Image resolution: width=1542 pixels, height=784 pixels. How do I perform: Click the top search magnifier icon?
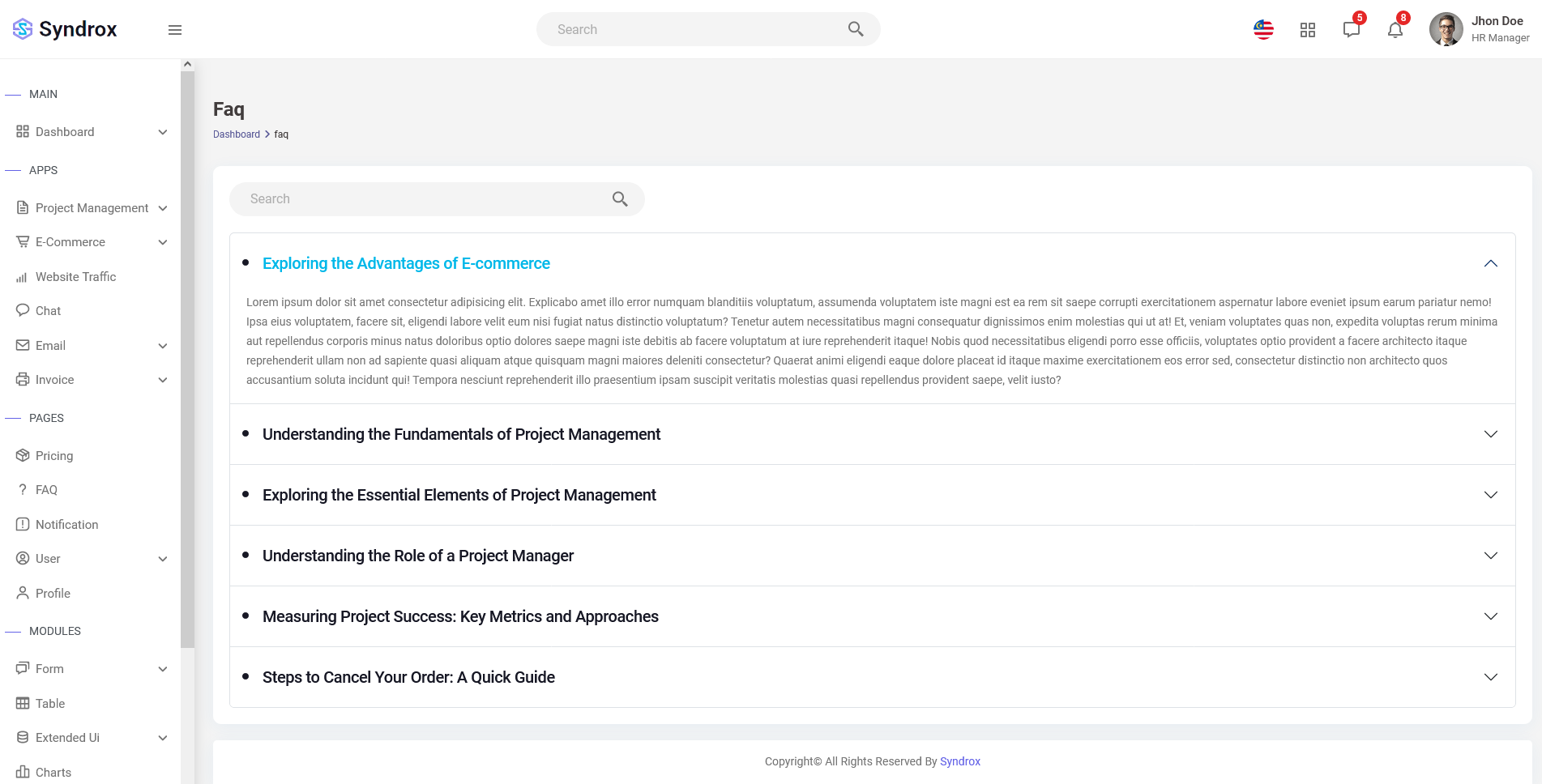click(856, 29)
